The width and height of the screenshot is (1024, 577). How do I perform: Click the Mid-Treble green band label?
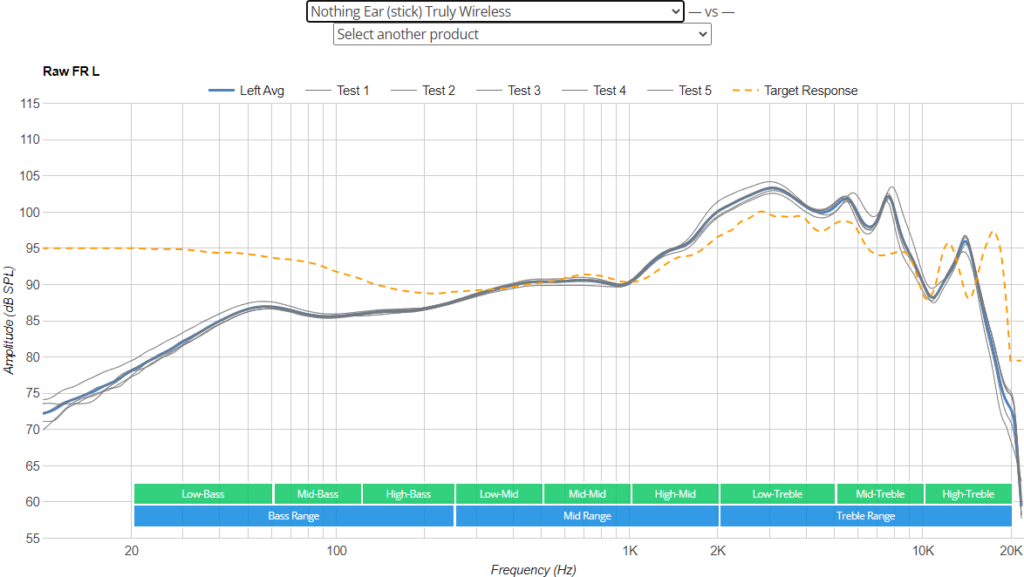[880, 494]
